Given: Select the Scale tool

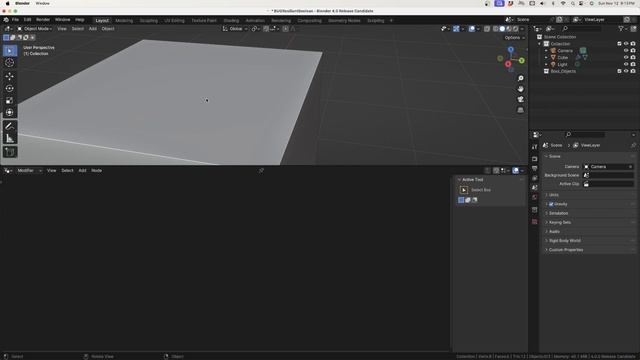Looking at the screenshot, I should pos(9,100).
